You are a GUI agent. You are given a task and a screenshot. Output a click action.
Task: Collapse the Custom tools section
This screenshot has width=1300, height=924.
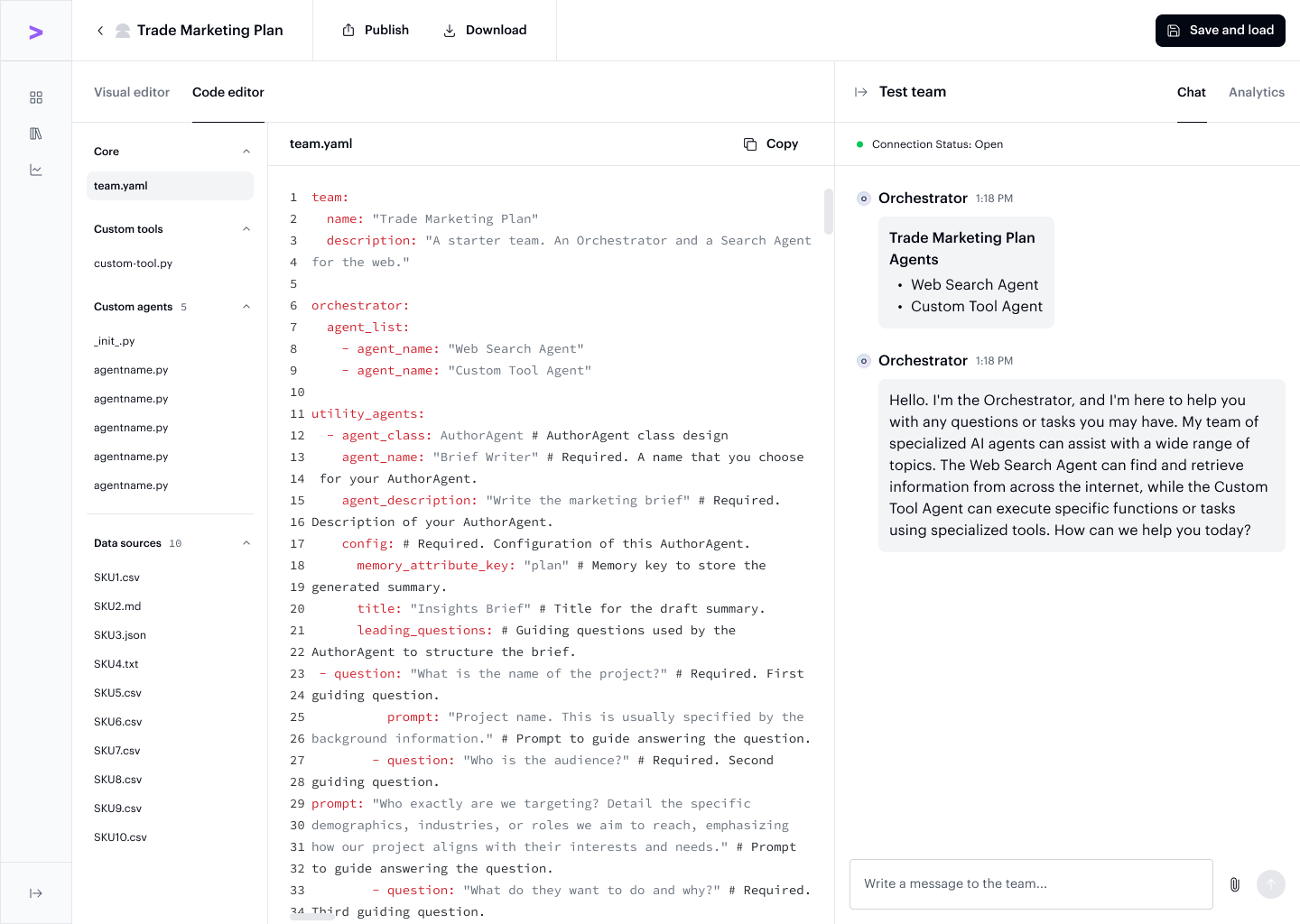246,229
